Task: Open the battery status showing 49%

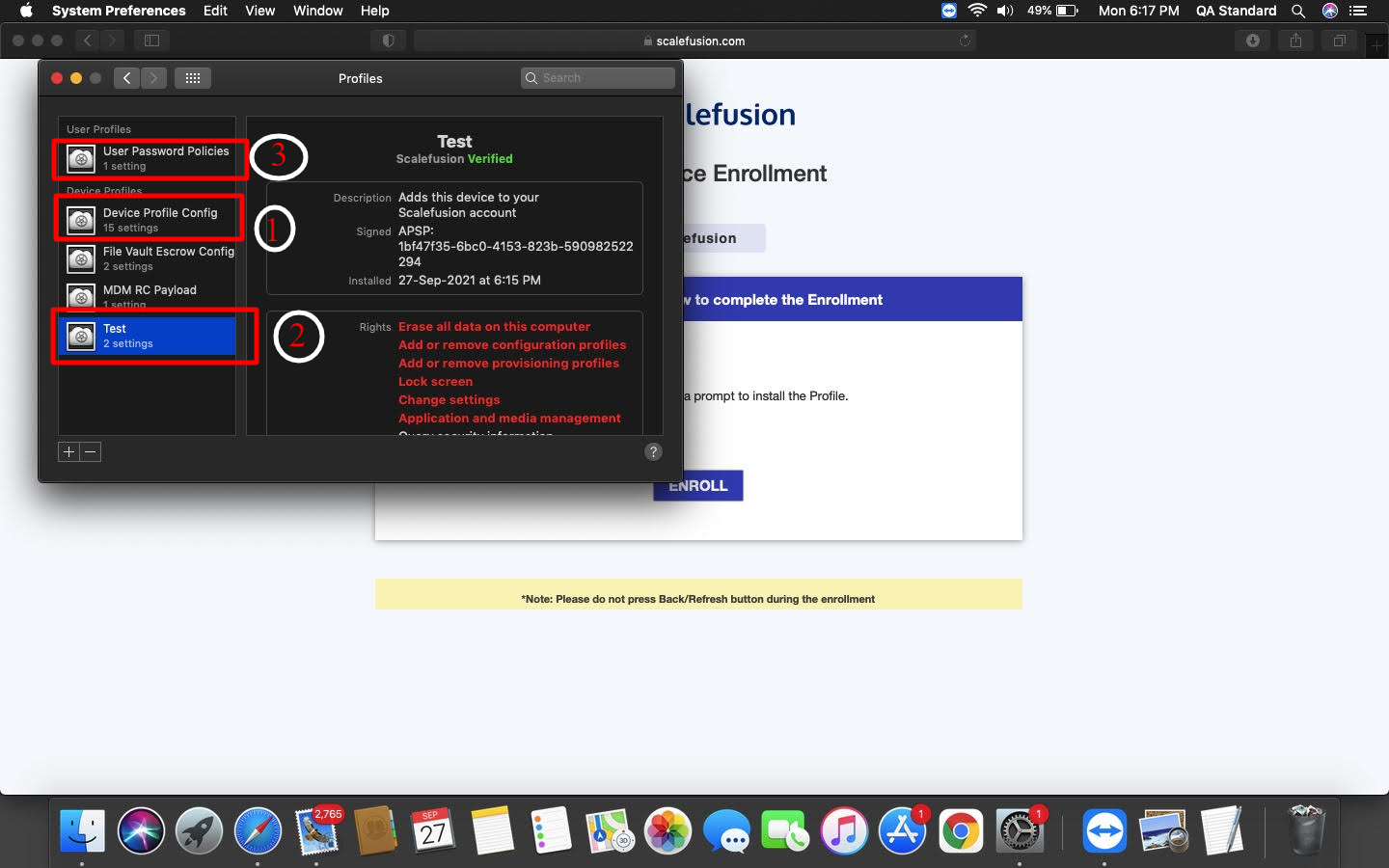Action: [1052, 11]
